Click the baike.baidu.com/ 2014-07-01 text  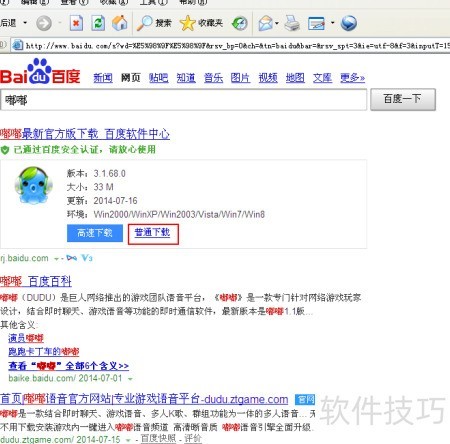pyautogui.click(x=65, y=379)
